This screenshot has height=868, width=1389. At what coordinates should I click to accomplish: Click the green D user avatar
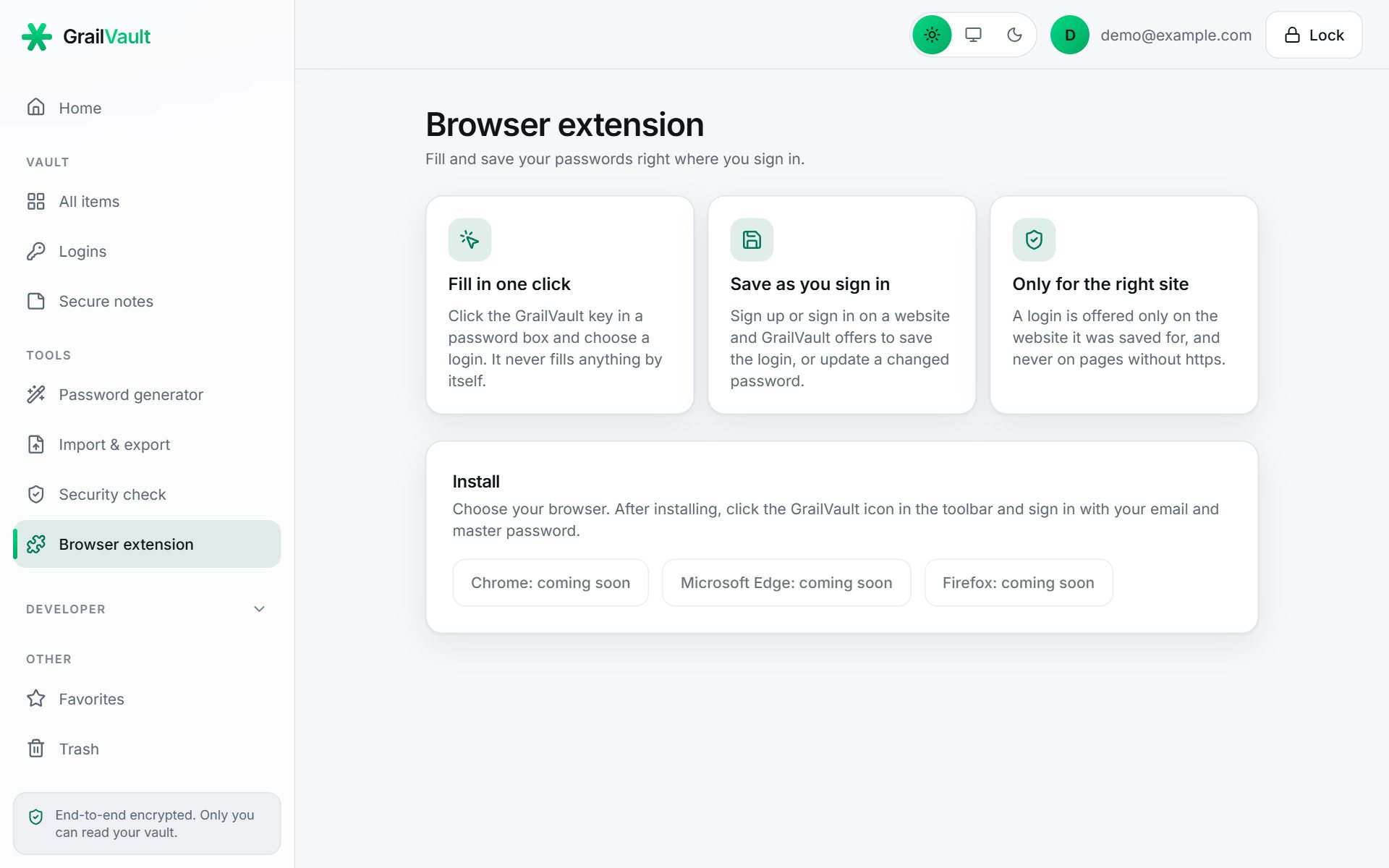click(x=1069, y=35)
